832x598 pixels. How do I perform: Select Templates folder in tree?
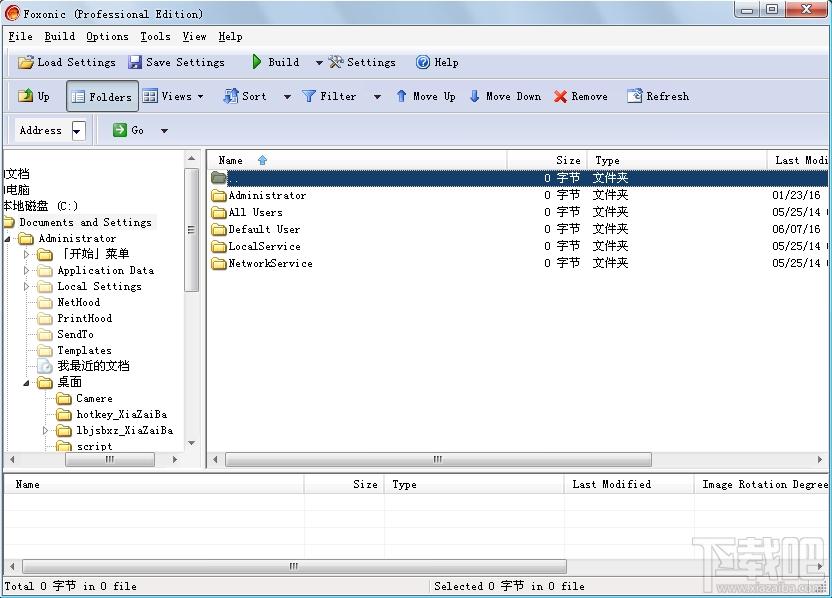coord(84,350)
